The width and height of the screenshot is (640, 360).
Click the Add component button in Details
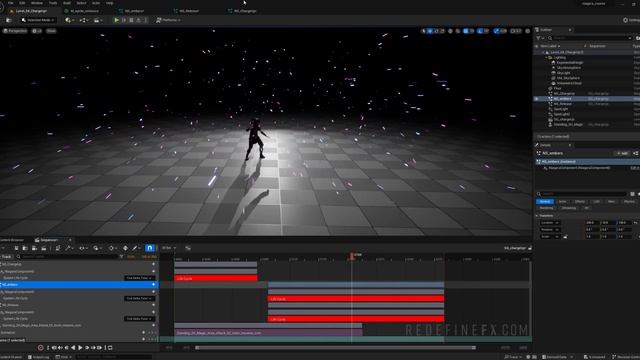pyautogui.click(x=623, y=153)
